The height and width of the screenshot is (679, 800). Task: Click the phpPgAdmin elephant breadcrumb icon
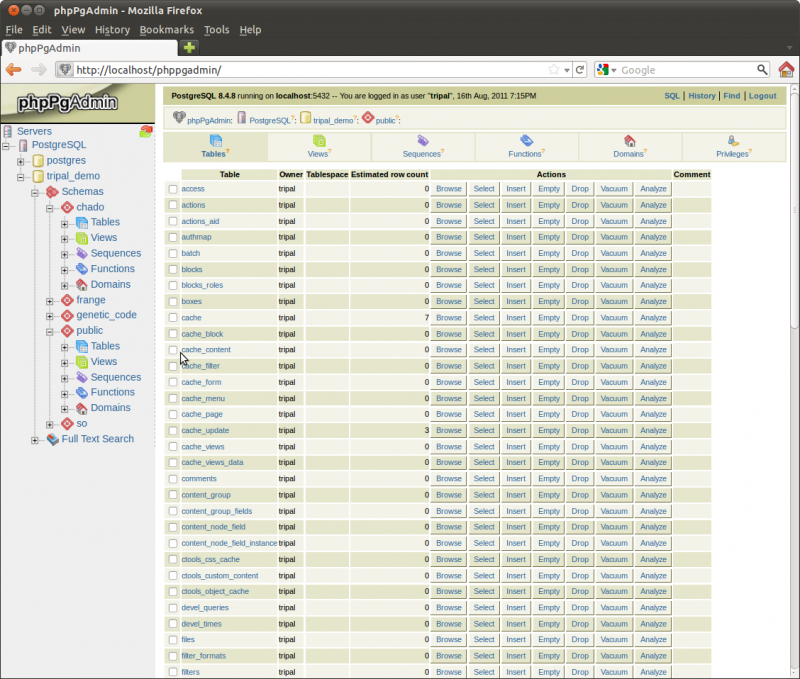[x=179, y=117]
